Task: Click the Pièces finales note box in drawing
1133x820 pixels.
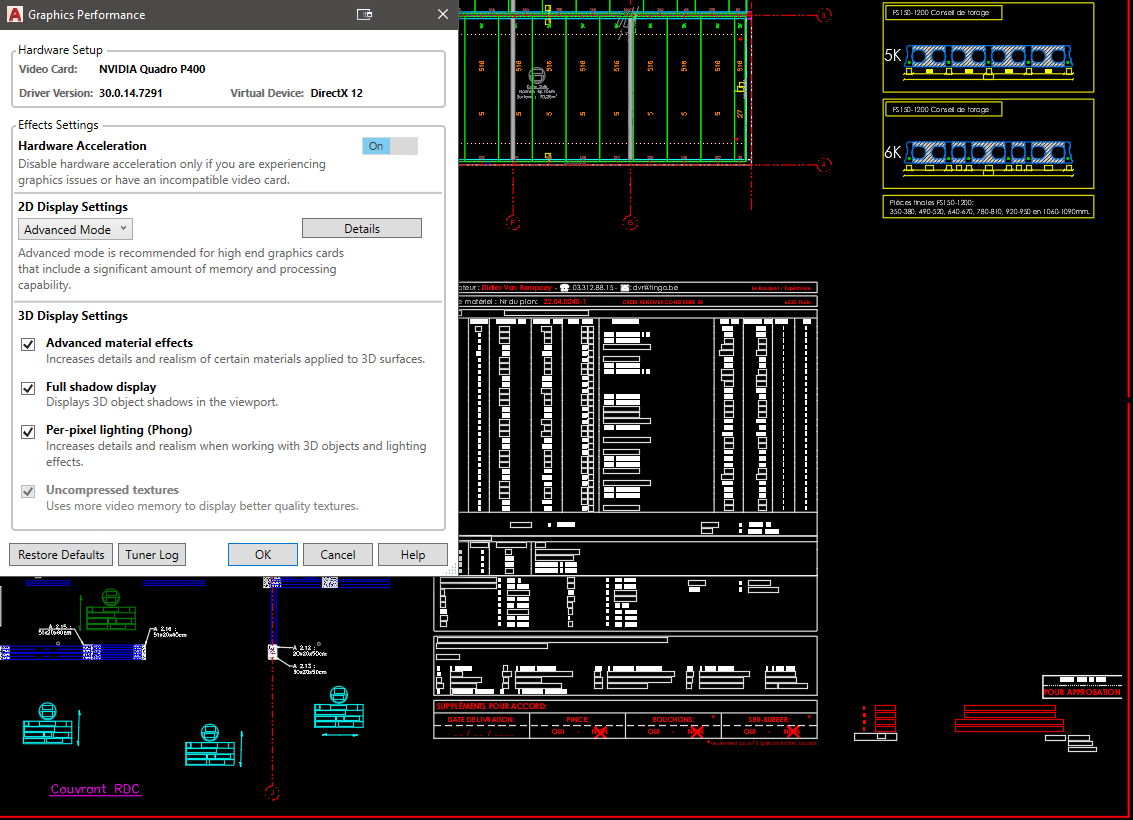Action: pos(988,207)
